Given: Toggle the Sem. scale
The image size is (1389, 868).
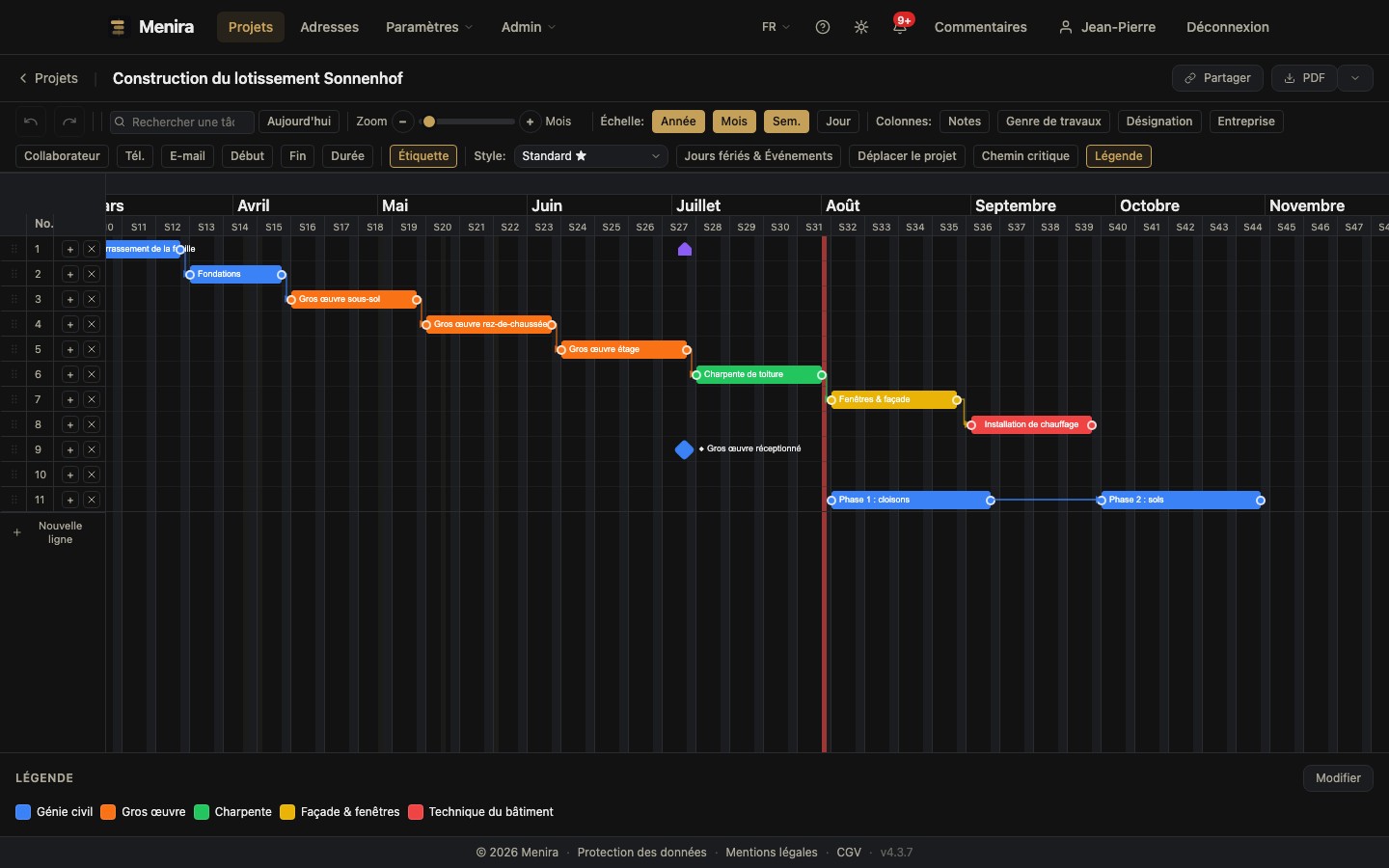Looking at the screenshot, I should pos(786,122).
